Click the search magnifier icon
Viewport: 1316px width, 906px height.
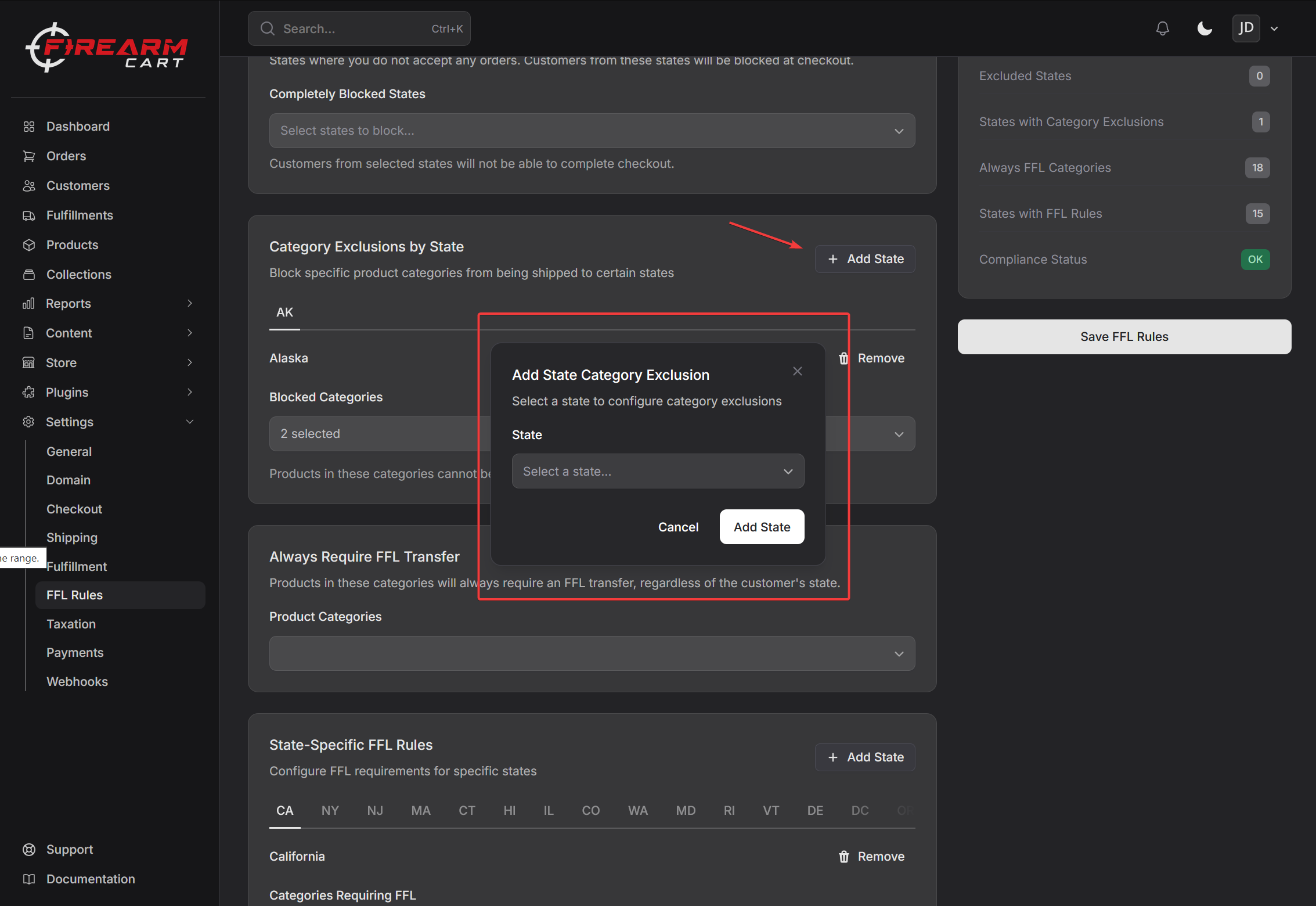pos(268,28)
